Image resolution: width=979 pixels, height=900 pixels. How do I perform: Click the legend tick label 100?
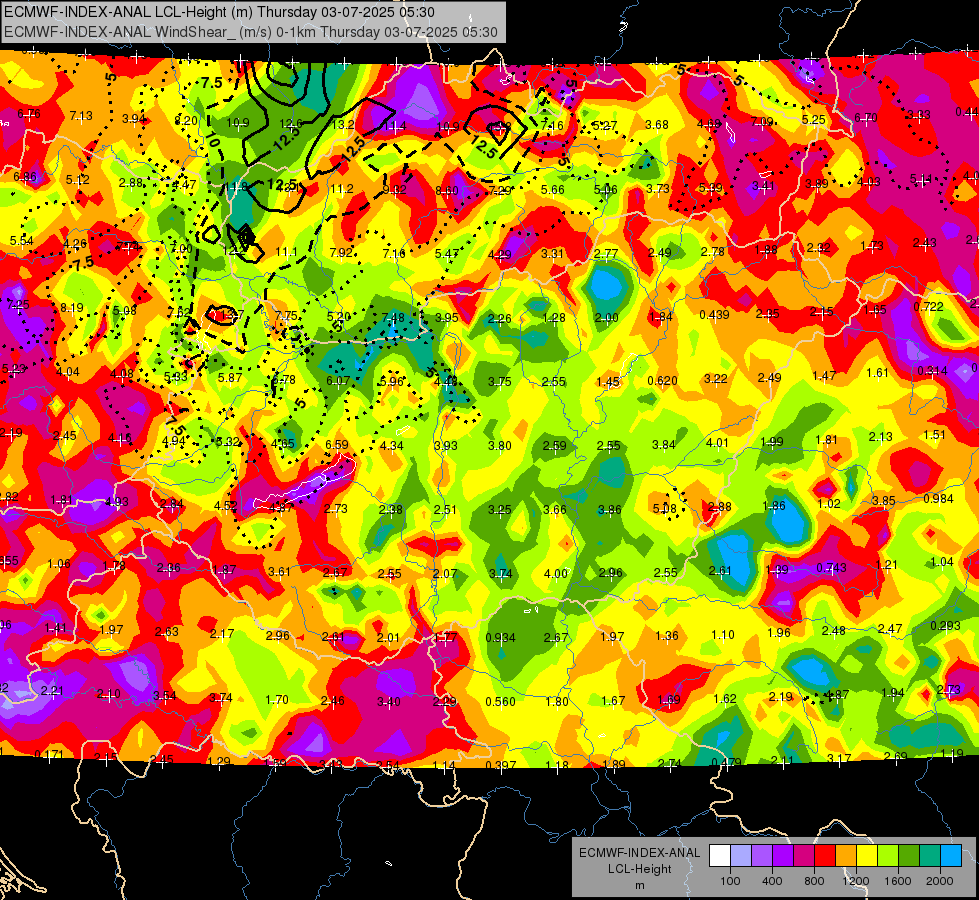[730, 881]
